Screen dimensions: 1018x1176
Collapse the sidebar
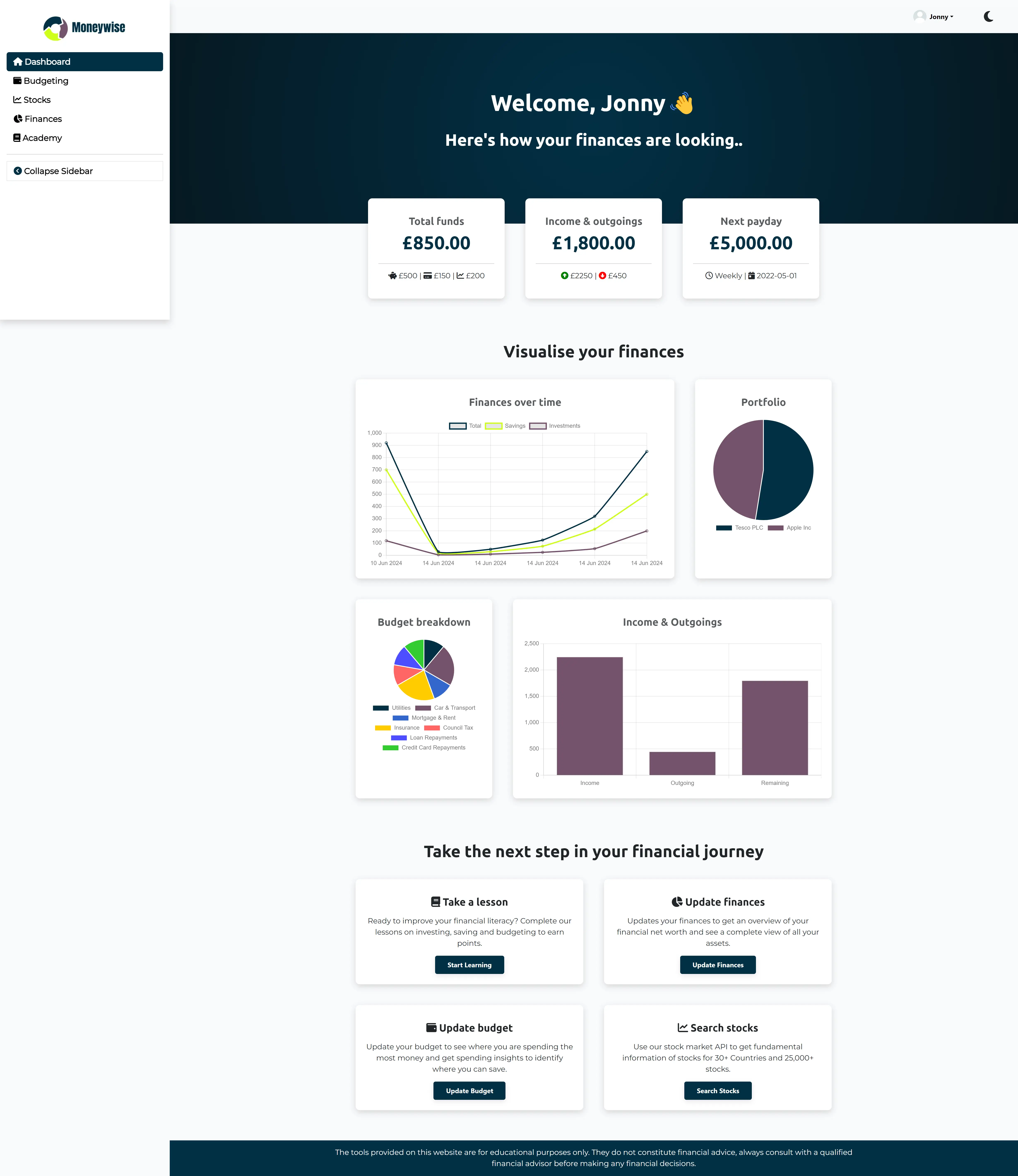85,171
